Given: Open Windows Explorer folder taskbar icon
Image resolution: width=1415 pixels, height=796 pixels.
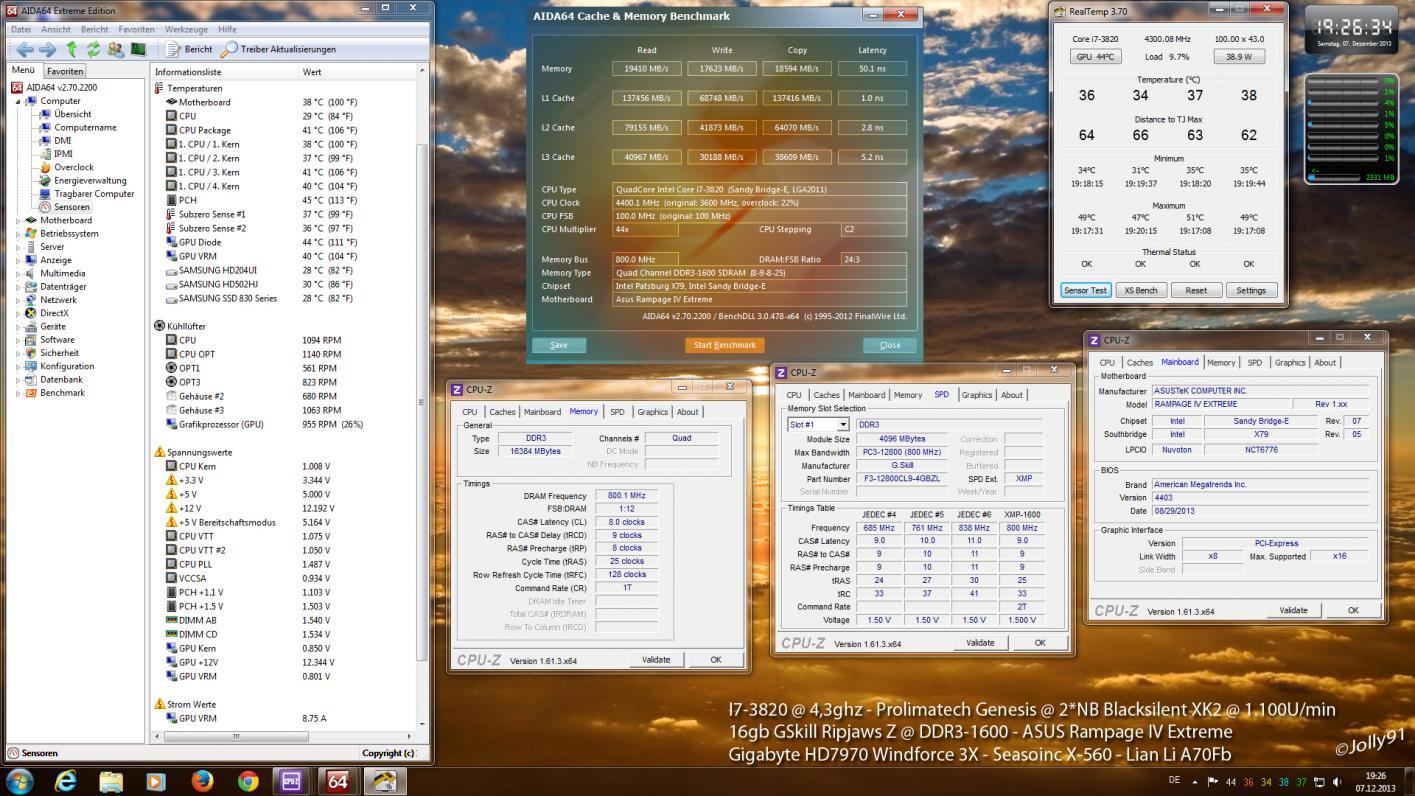Looking at the screenshot, I should (x=110, y=780).
